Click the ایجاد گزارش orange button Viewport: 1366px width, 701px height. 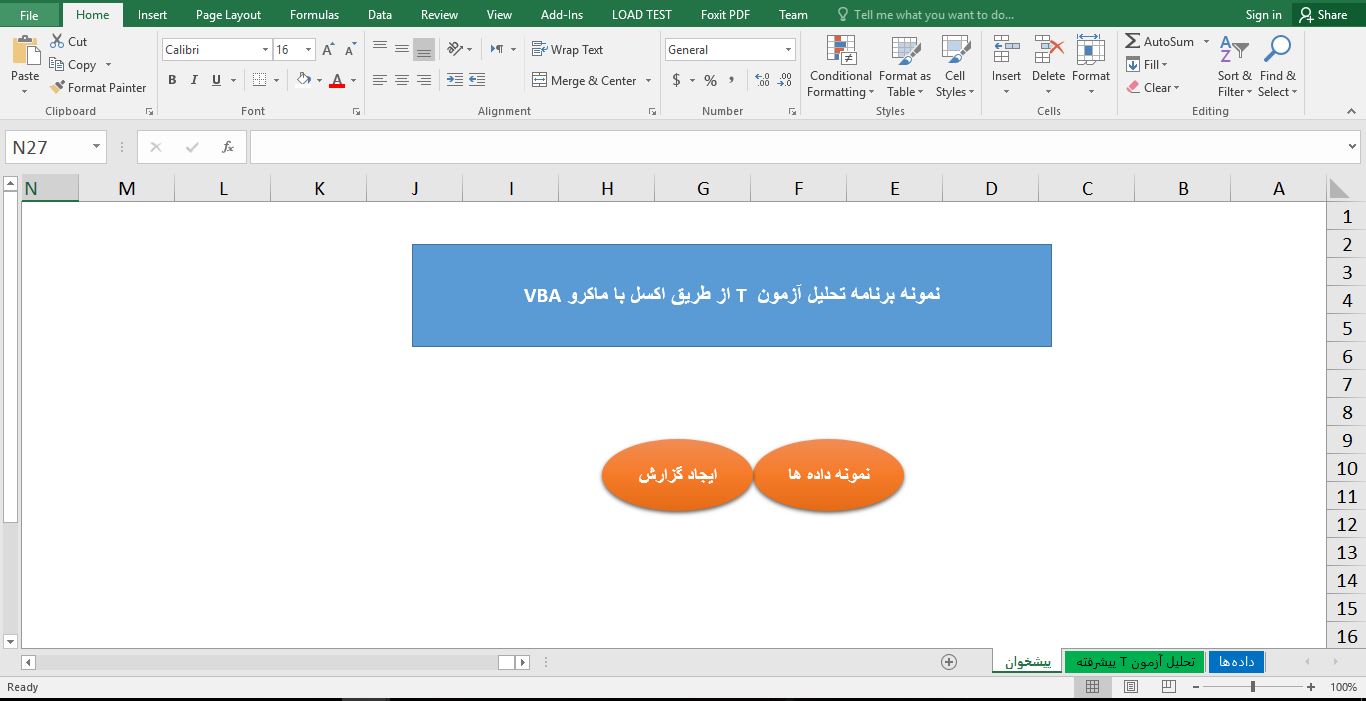tap(677, 475)
